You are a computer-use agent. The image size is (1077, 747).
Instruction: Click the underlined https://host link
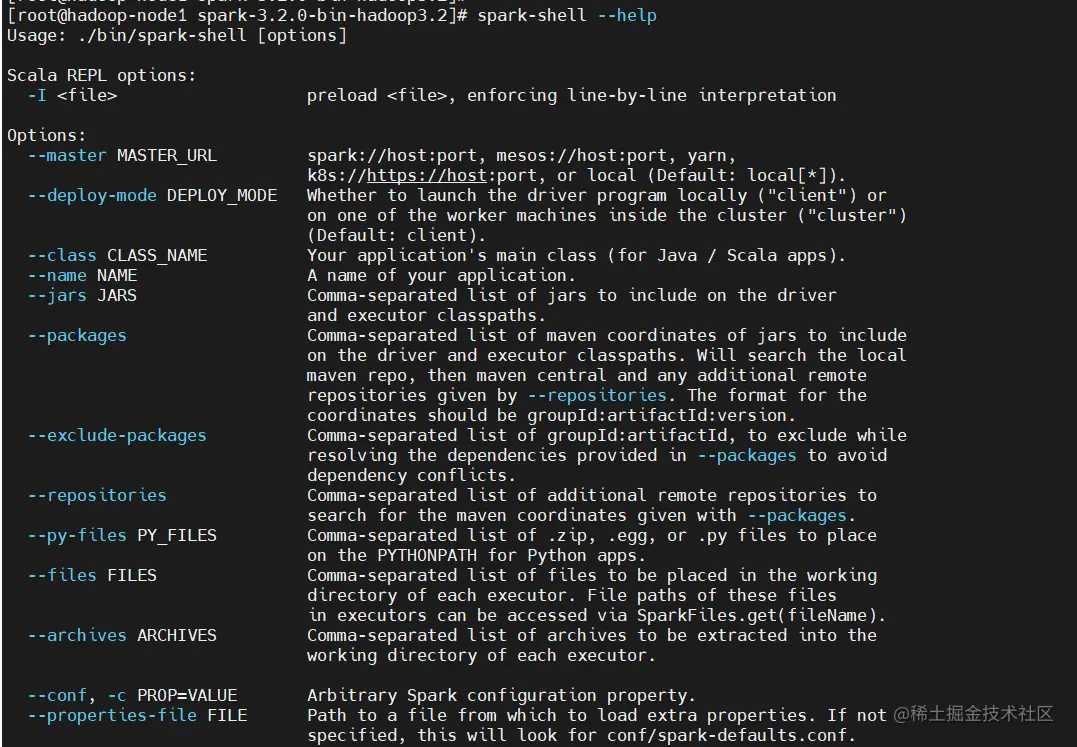click(x=427, y=176)
